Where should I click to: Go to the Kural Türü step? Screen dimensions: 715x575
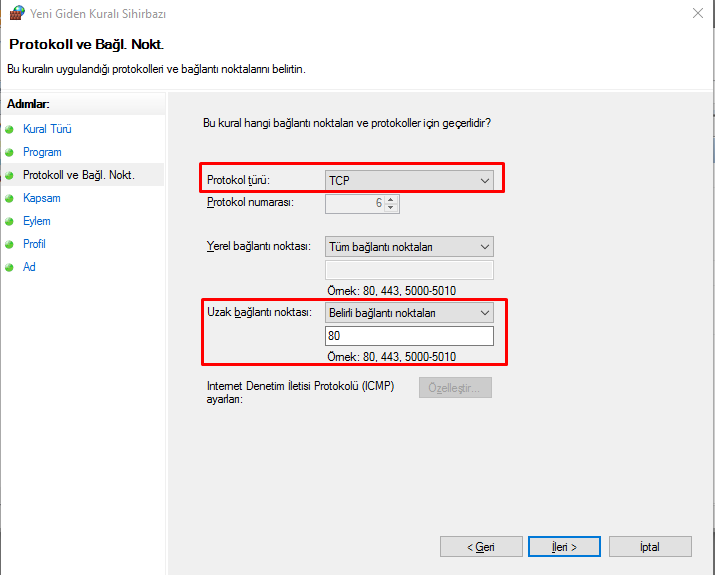(47, 129)
